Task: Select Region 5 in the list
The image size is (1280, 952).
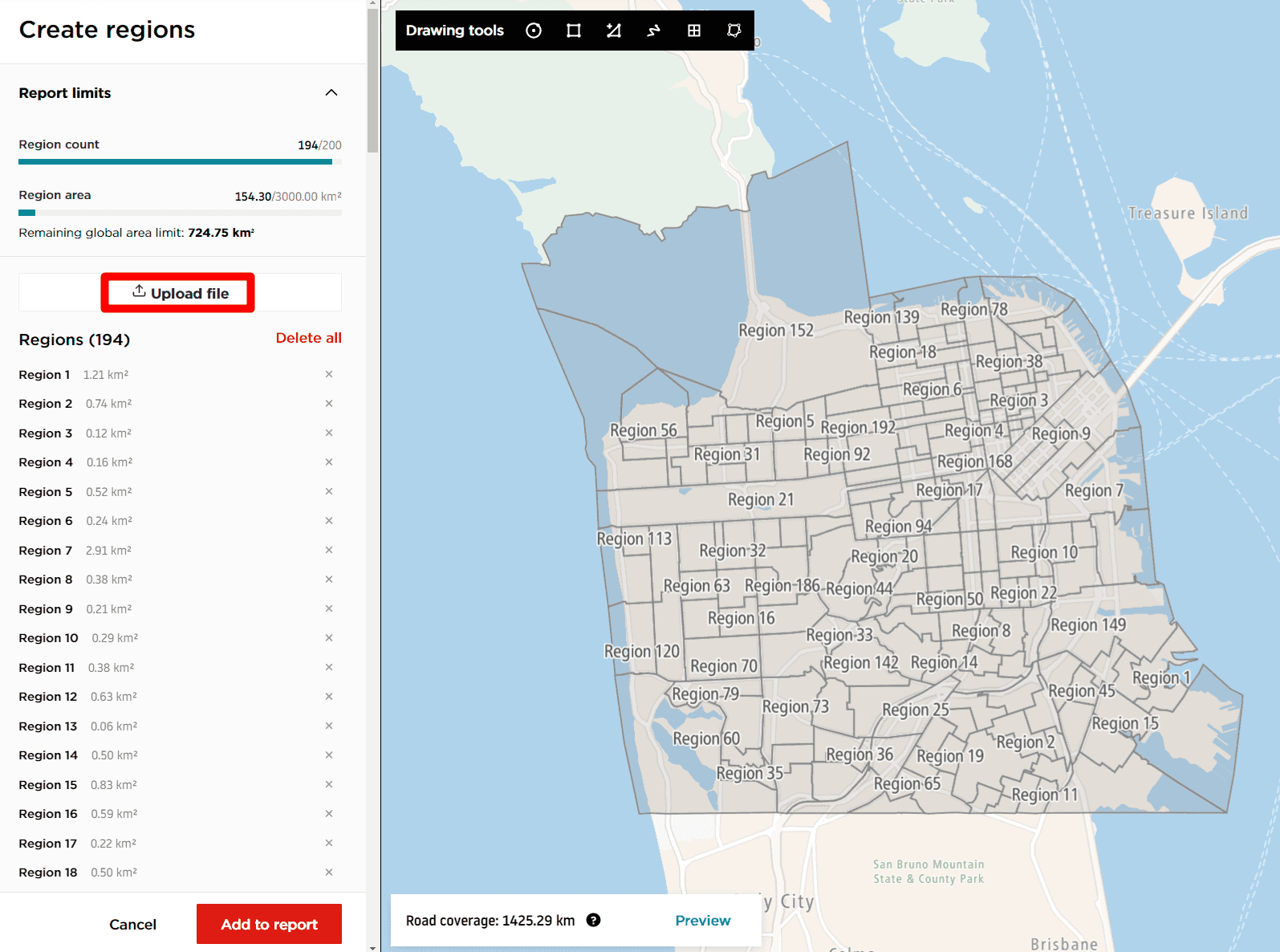Action: click(46, 492)
